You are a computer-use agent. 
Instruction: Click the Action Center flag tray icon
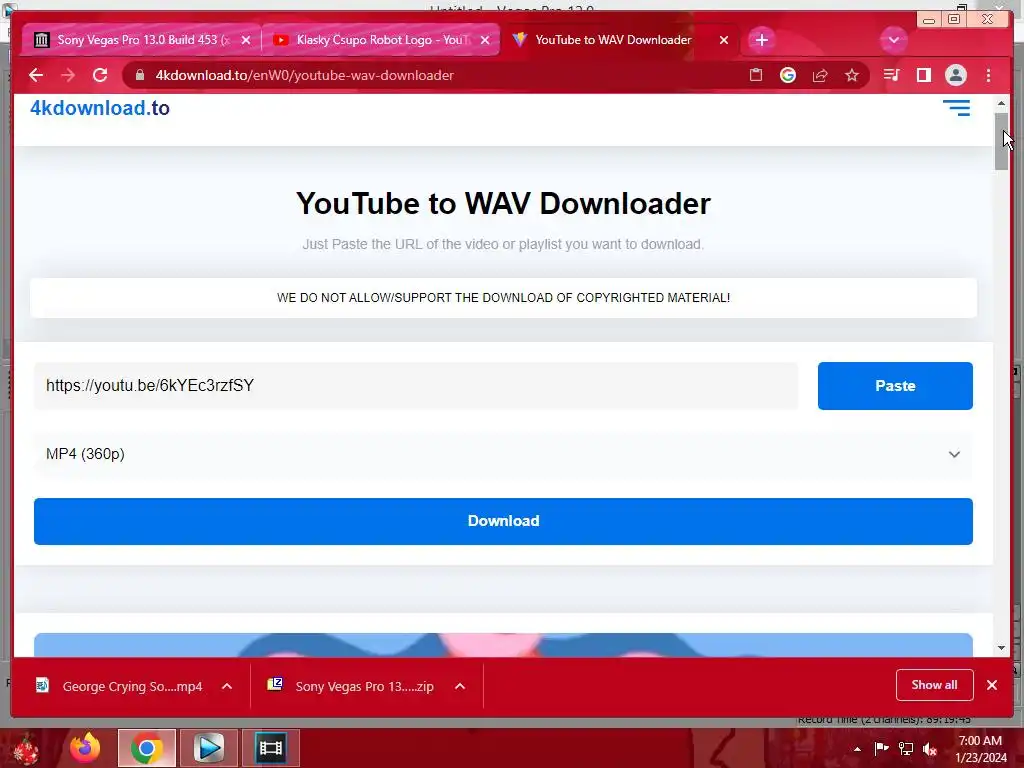tap(881, 748)
